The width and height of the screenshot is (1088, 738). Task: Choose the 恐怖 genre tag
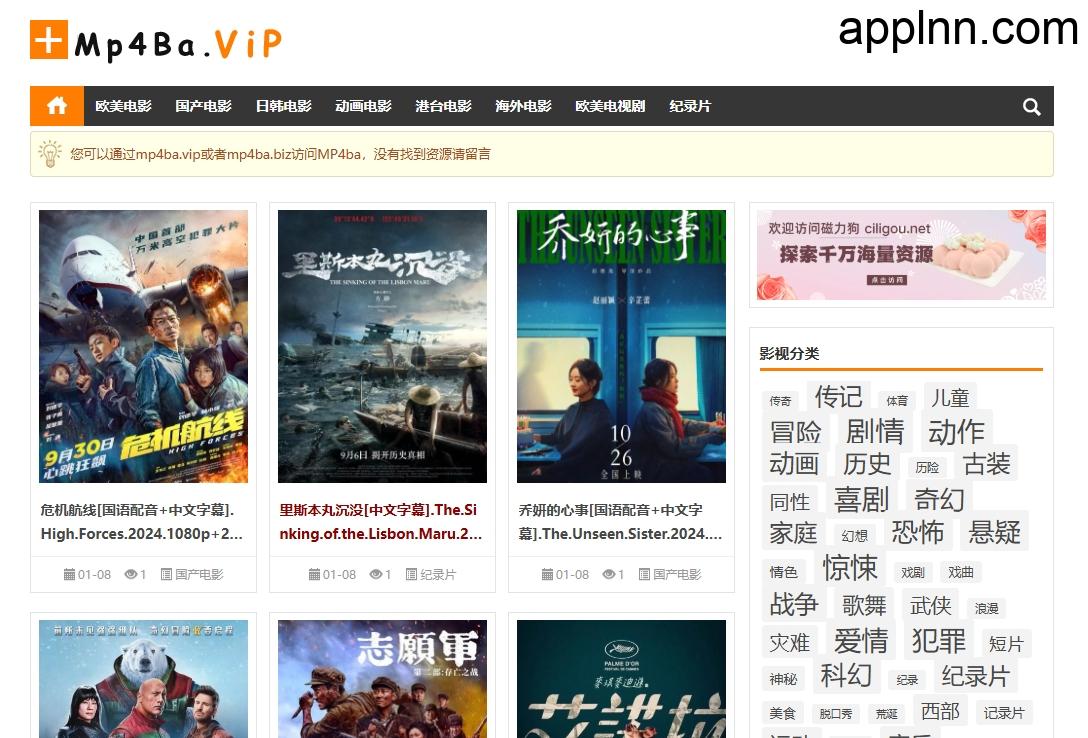pyautogui.click(x=917, y=532)
